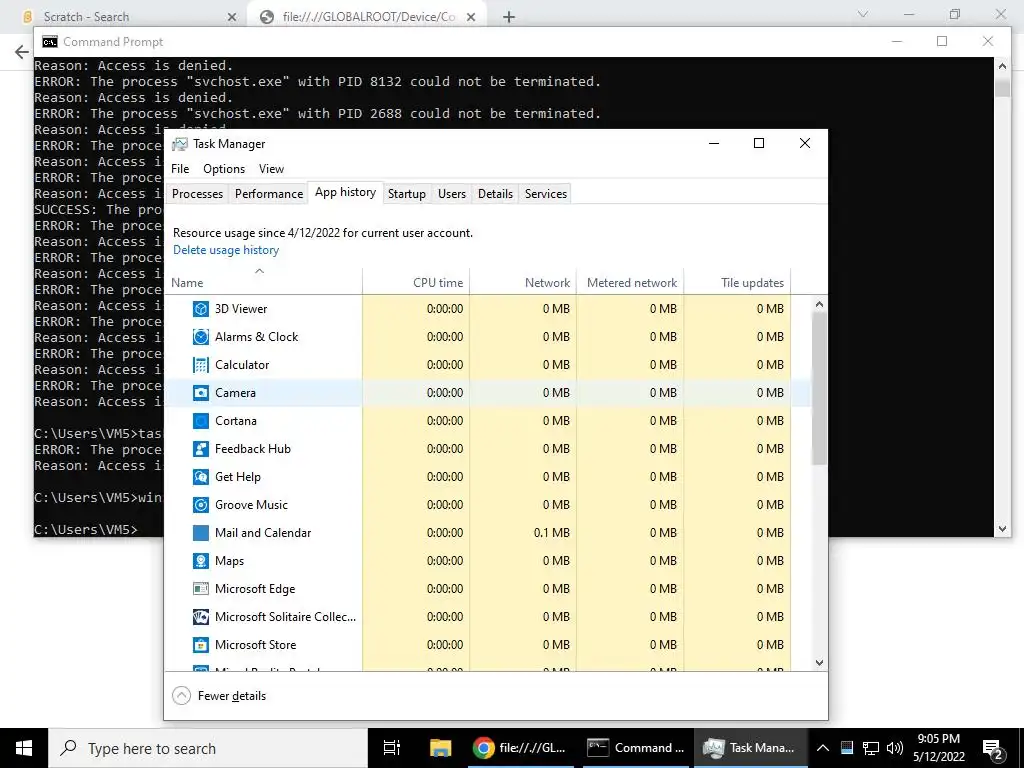Switch to the Services tab
1024x768 pixels.
click(x=546, y=194)
